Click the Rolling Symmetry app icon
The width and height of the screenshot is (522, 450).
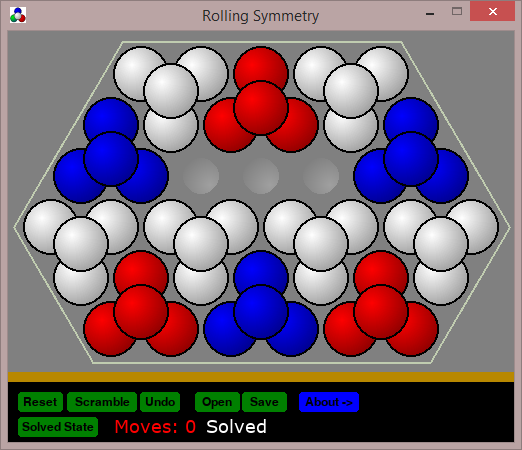point(18,15)
